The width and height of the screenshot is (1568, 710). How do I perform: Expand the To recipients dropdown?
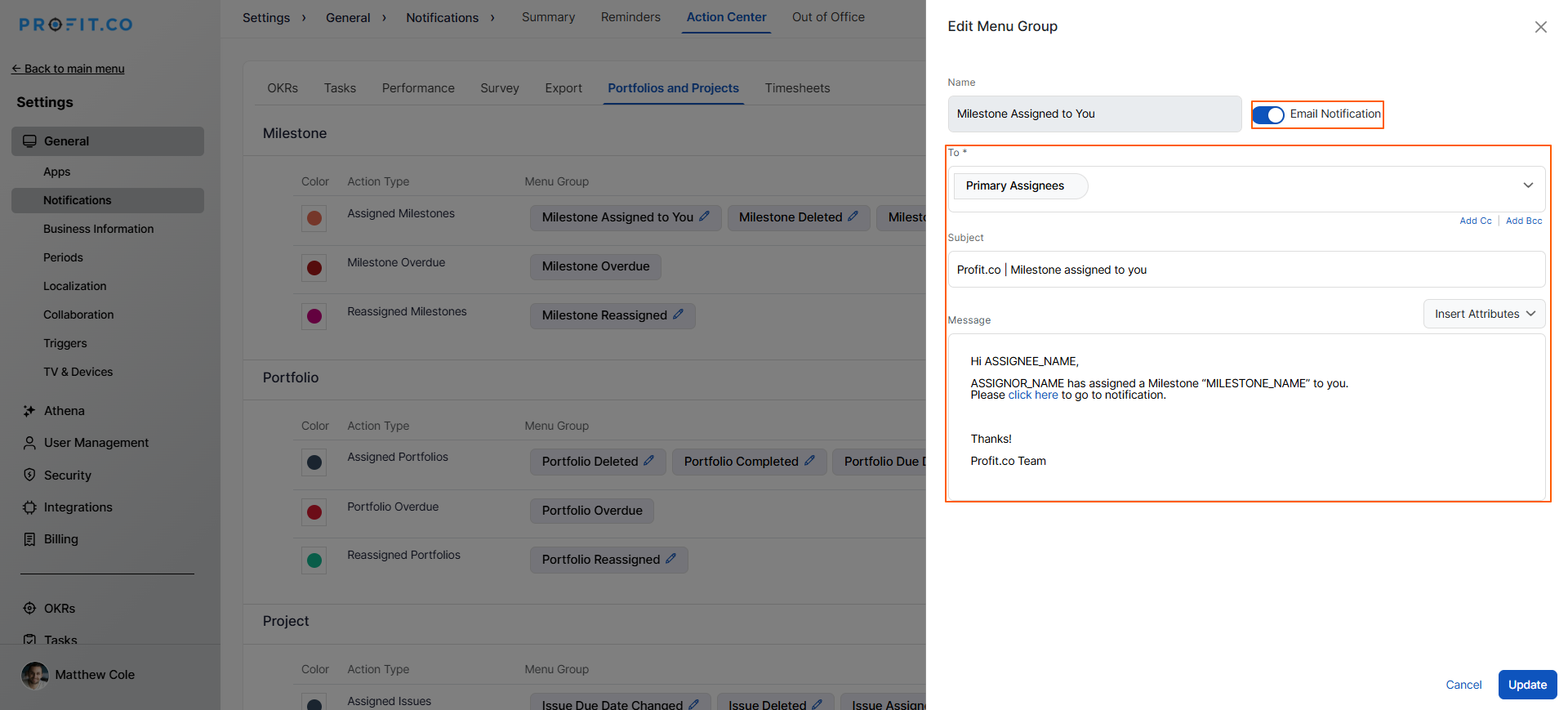click(x=1528, y=185)
